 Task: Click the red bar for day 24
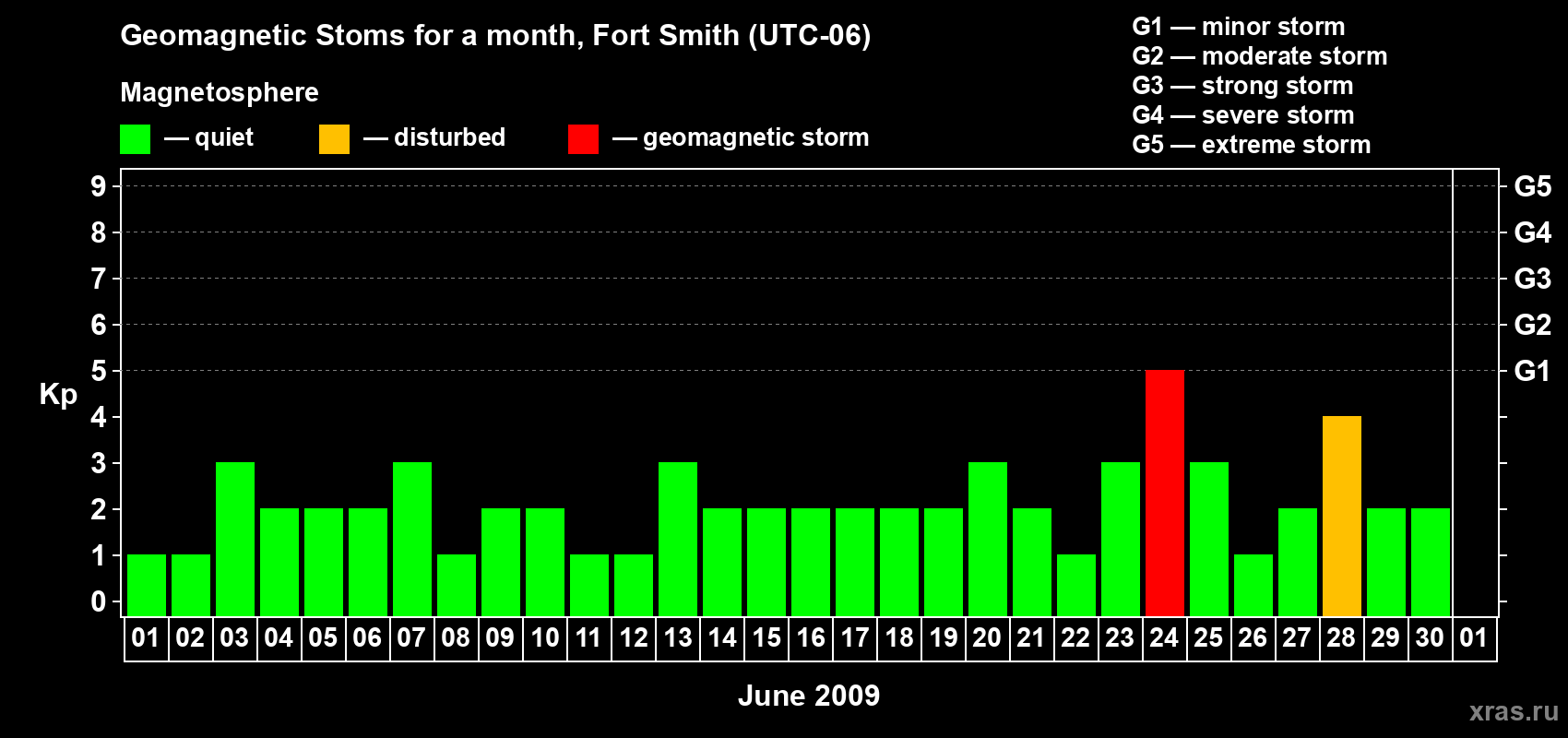pos(1165,493)
